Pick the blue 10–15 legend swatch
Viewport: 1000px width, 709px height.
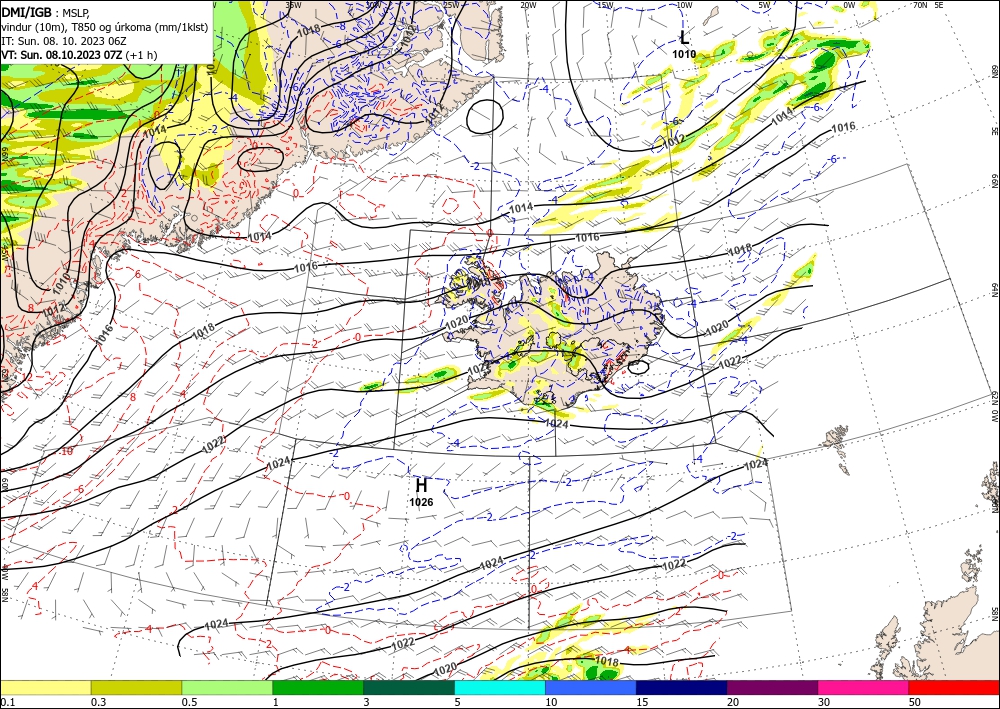[591, 687]
